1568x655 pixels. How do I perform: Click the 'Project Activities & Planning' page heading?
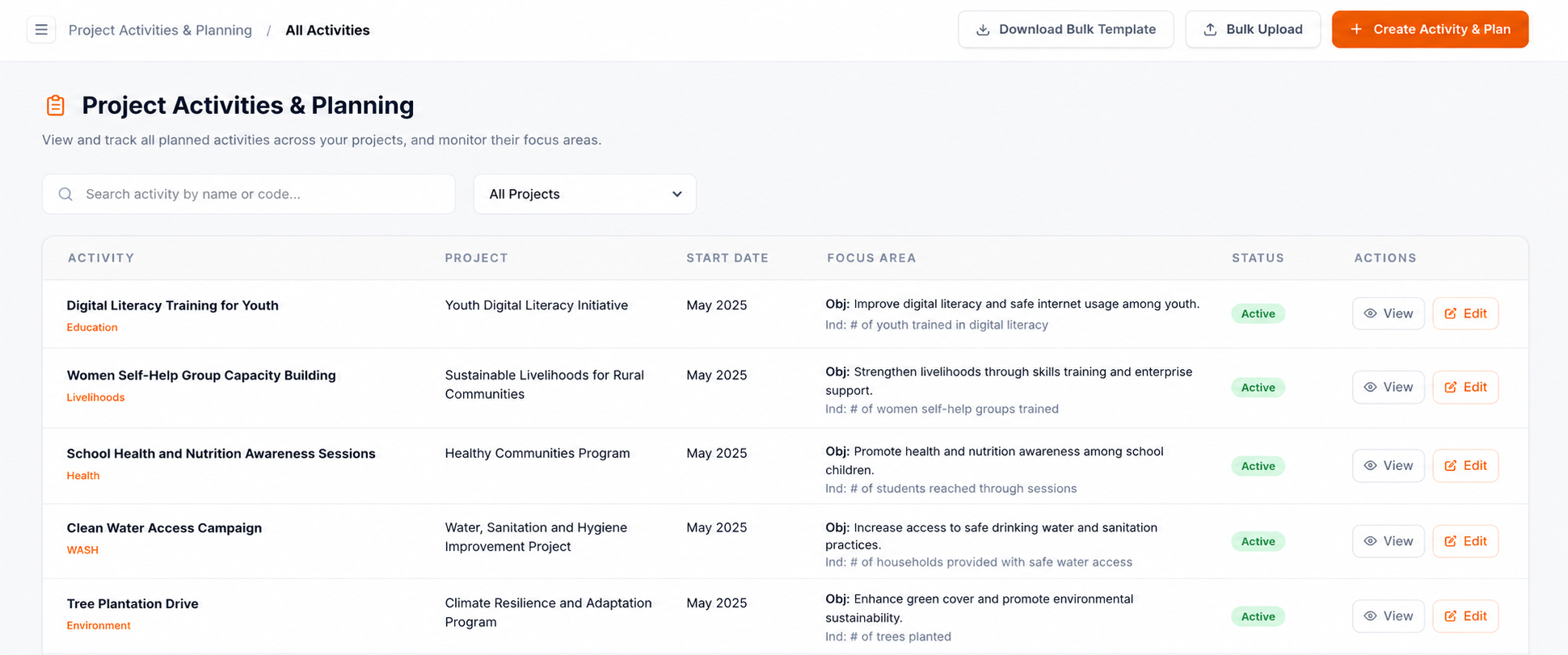click(248, 105)
